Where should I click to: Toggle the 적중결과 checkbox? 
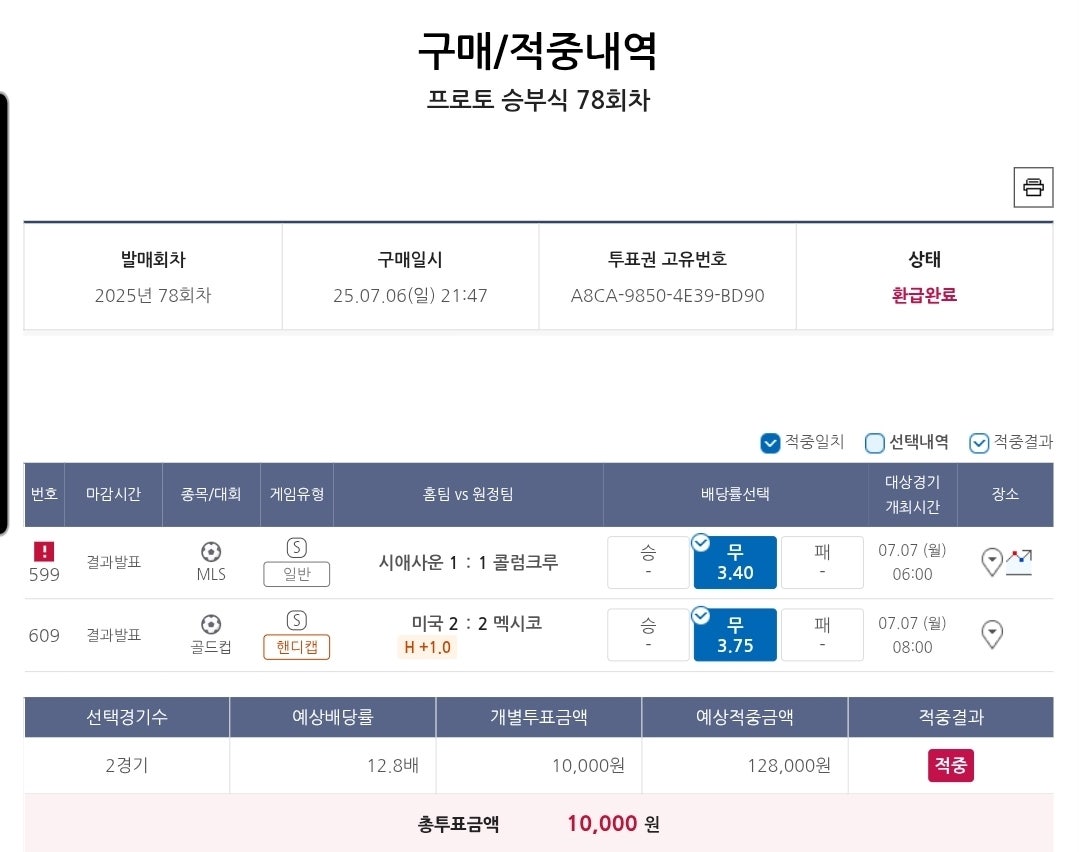pyautogui.click(x=979, y=442)
